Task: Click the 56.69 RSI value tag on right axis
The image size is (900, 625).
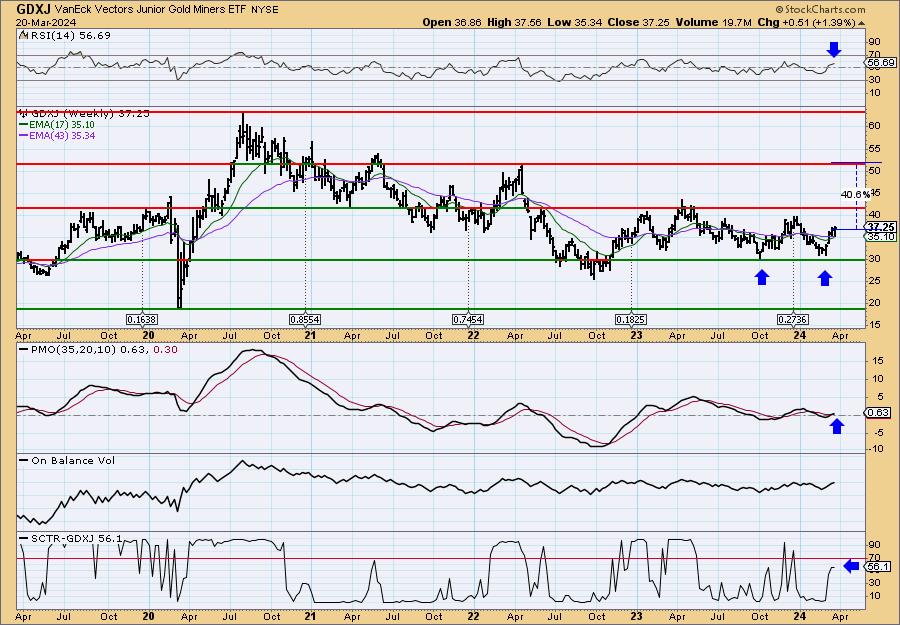Action: click(x=881, y=63)
